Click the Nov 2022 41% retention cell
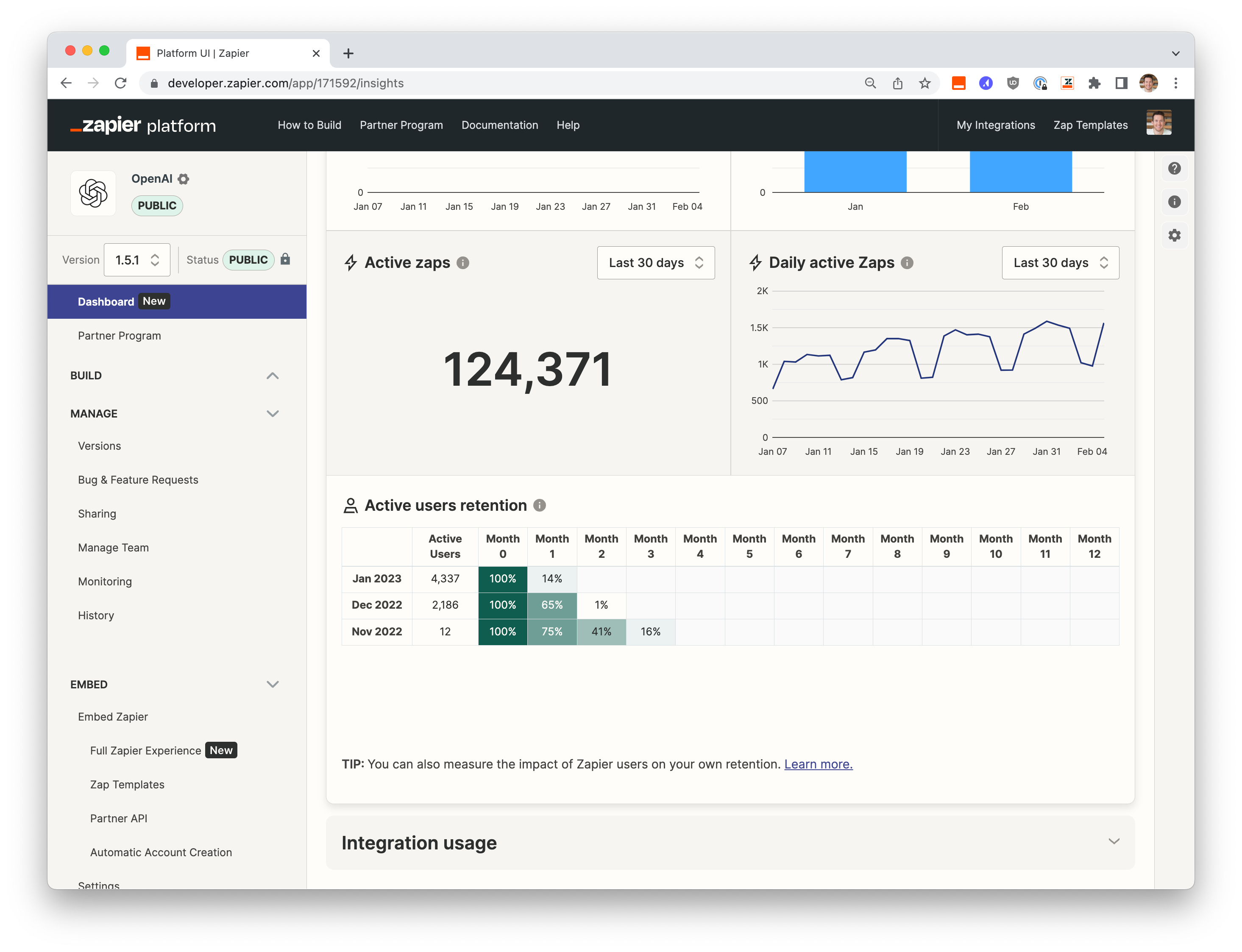The width and height of the screenshot is (1242, 952). pyautogui.click(x=601, y=631)
